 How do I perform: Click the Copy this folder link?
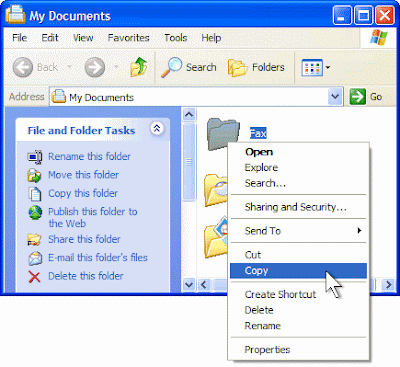(x=83, y=193)
